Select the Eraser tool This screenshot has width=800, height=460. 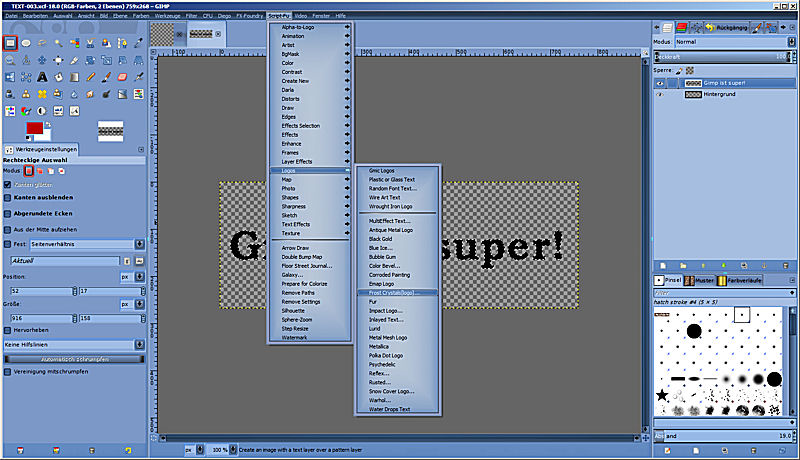[x=122, y=77]
